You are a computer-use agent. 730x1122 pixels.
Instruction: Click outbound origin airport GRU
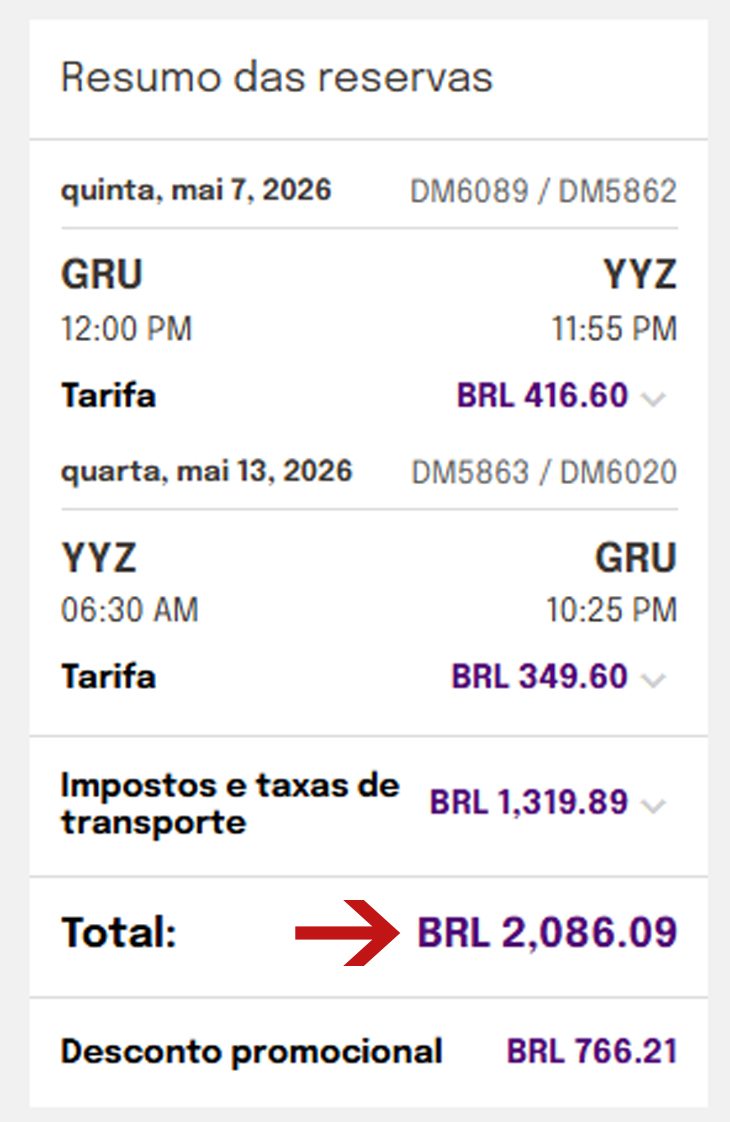coord(102,275)
